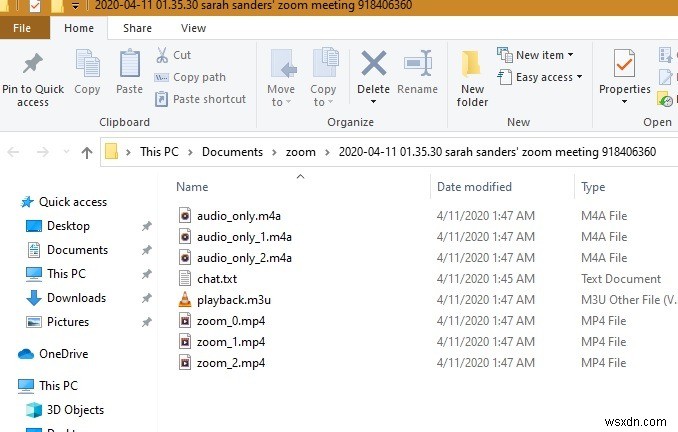Sort by the Date modified column header
Screen dimensions: 678x432
(x=474, y=187)
